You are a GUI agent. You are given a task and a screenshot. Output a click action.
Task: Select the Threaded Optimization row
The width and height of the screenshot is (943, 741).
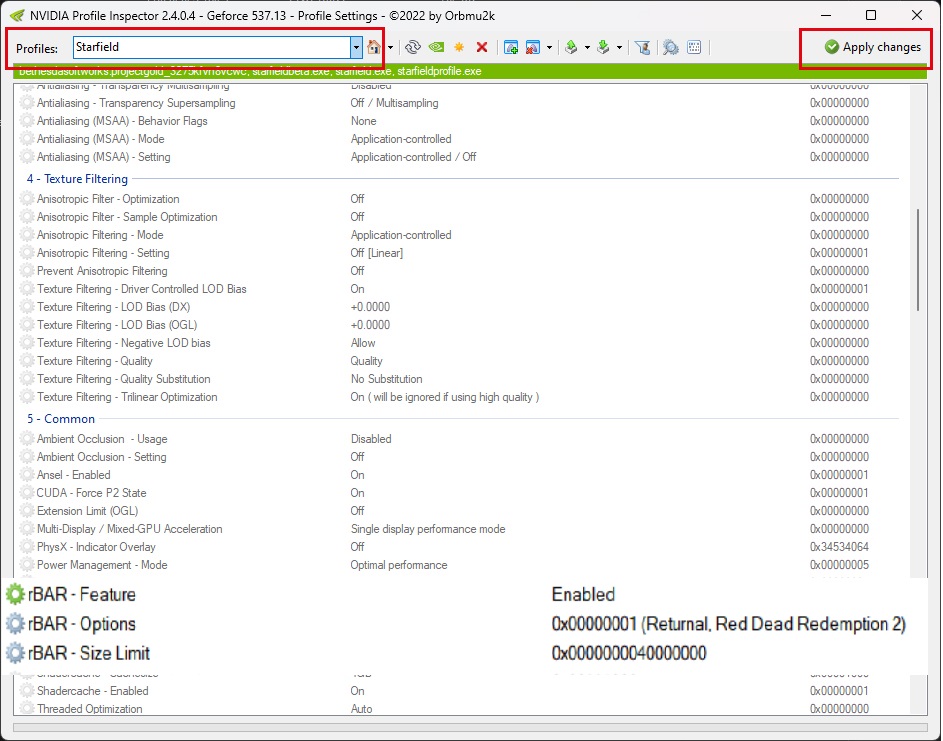coord(461,708)
